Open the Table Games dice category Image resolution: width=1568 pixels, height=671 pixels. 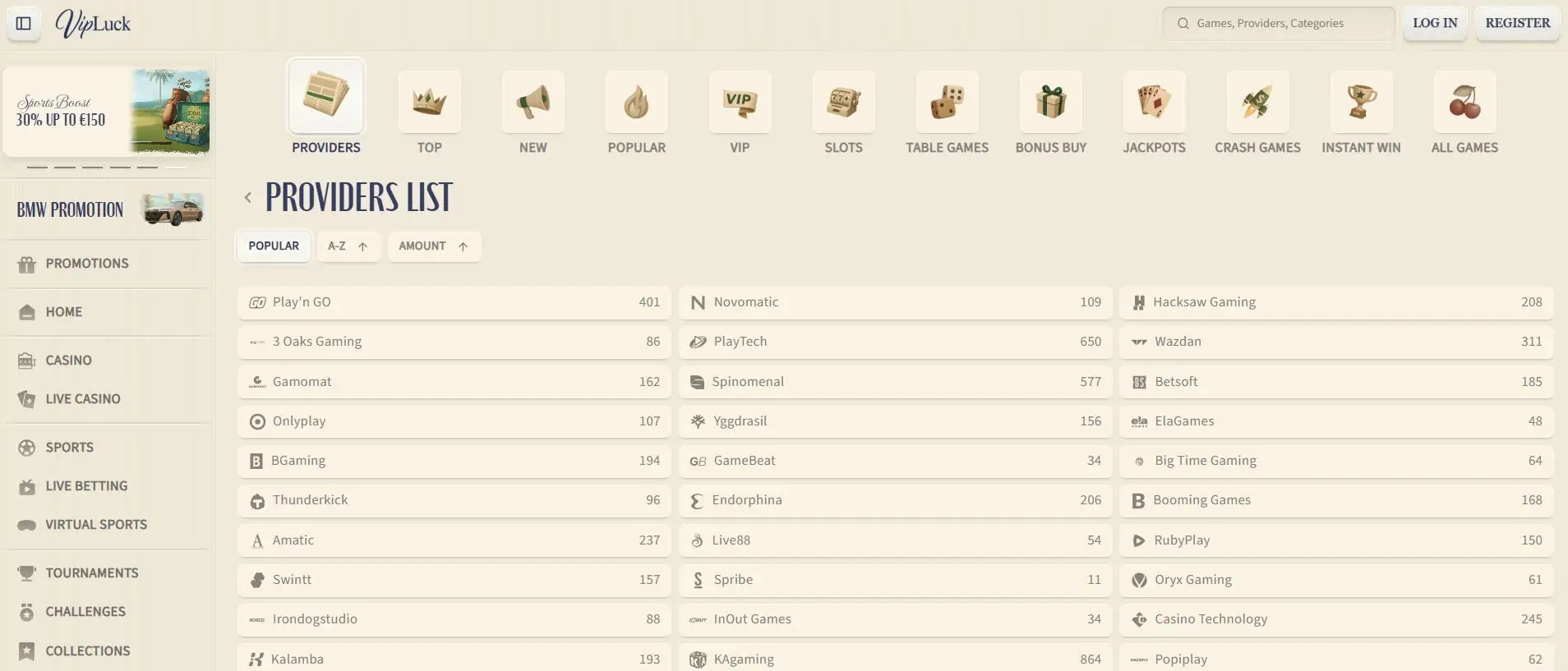pos(947,102)
